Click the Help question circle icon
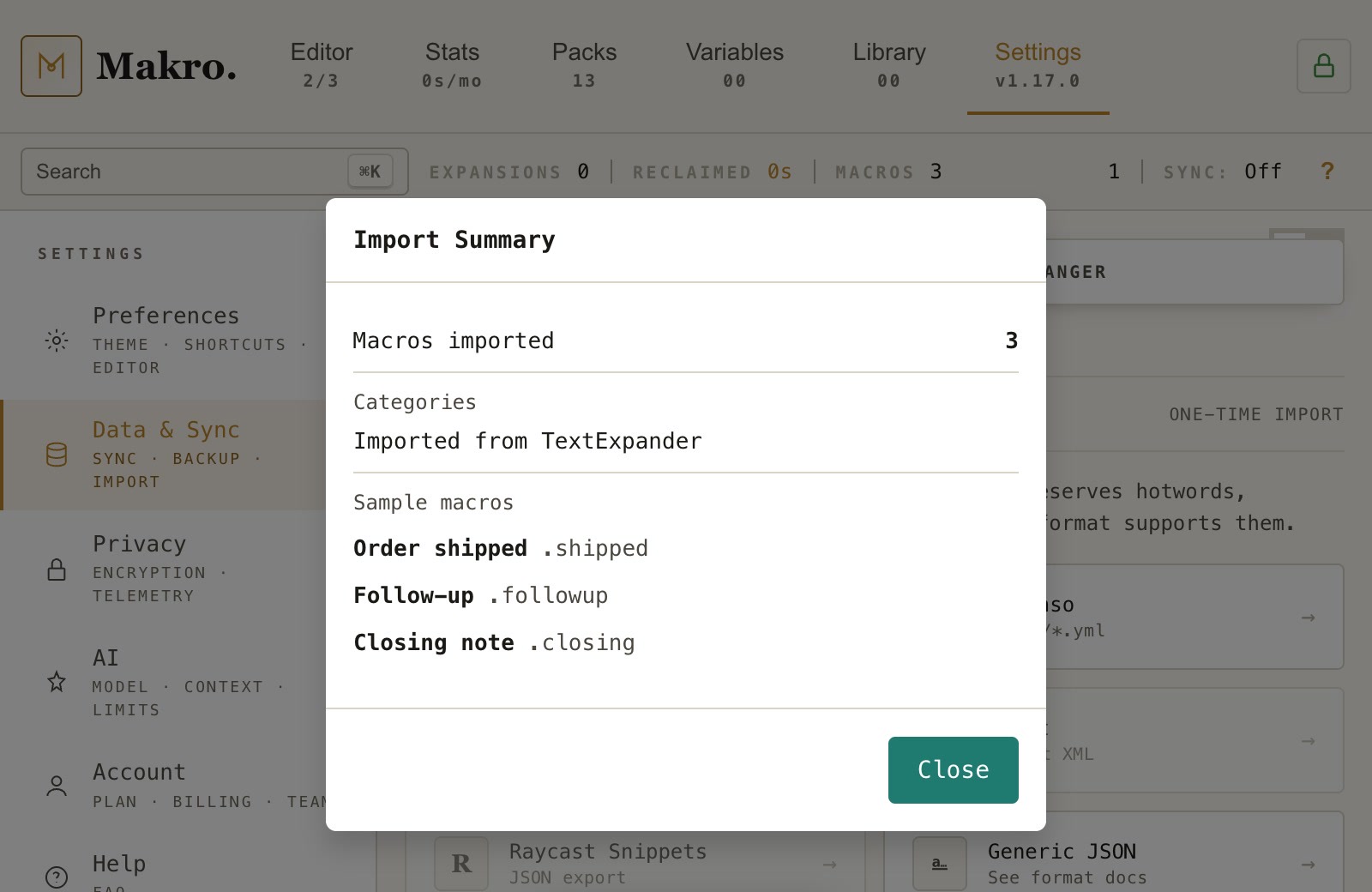This screenshot has width=1372, height=892. pyautogui.click(x=57, y=877)
